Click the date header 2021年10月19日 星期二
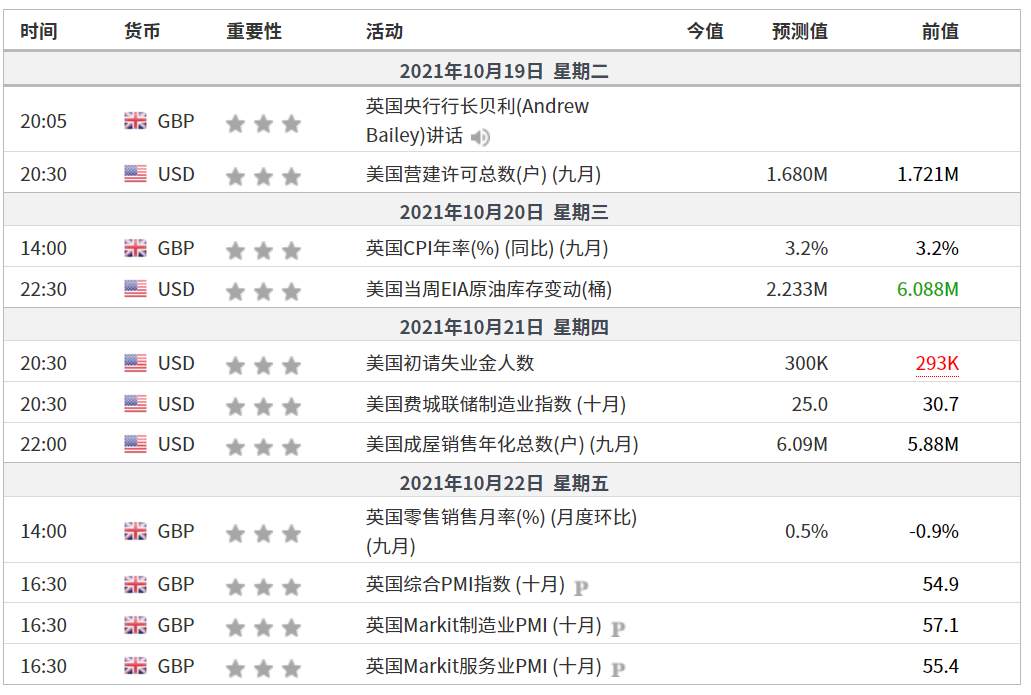Image resolution: width=1031 pixels, height=695 pixels. 504,70
